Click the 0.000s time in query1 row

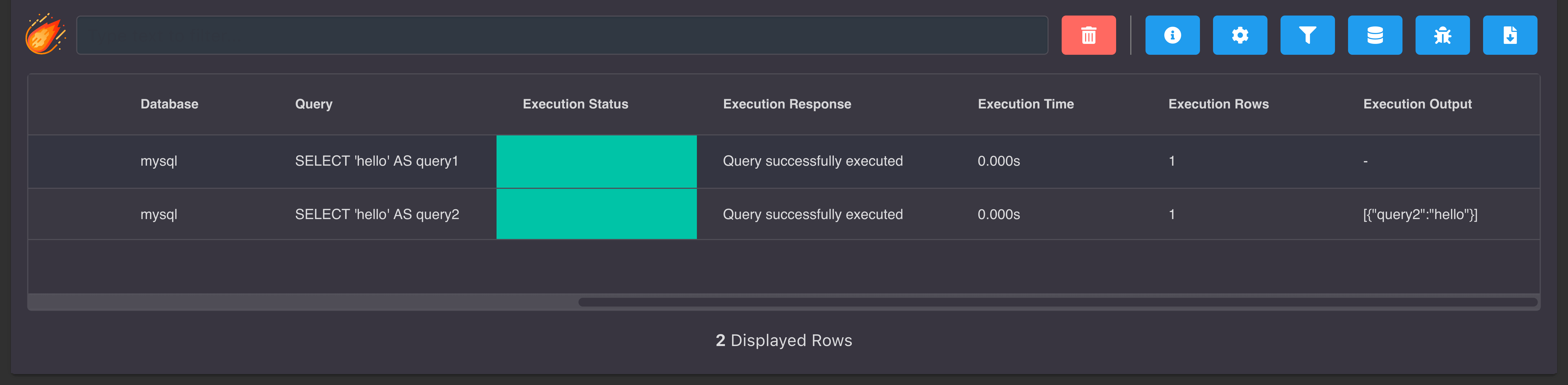(999, 161)
